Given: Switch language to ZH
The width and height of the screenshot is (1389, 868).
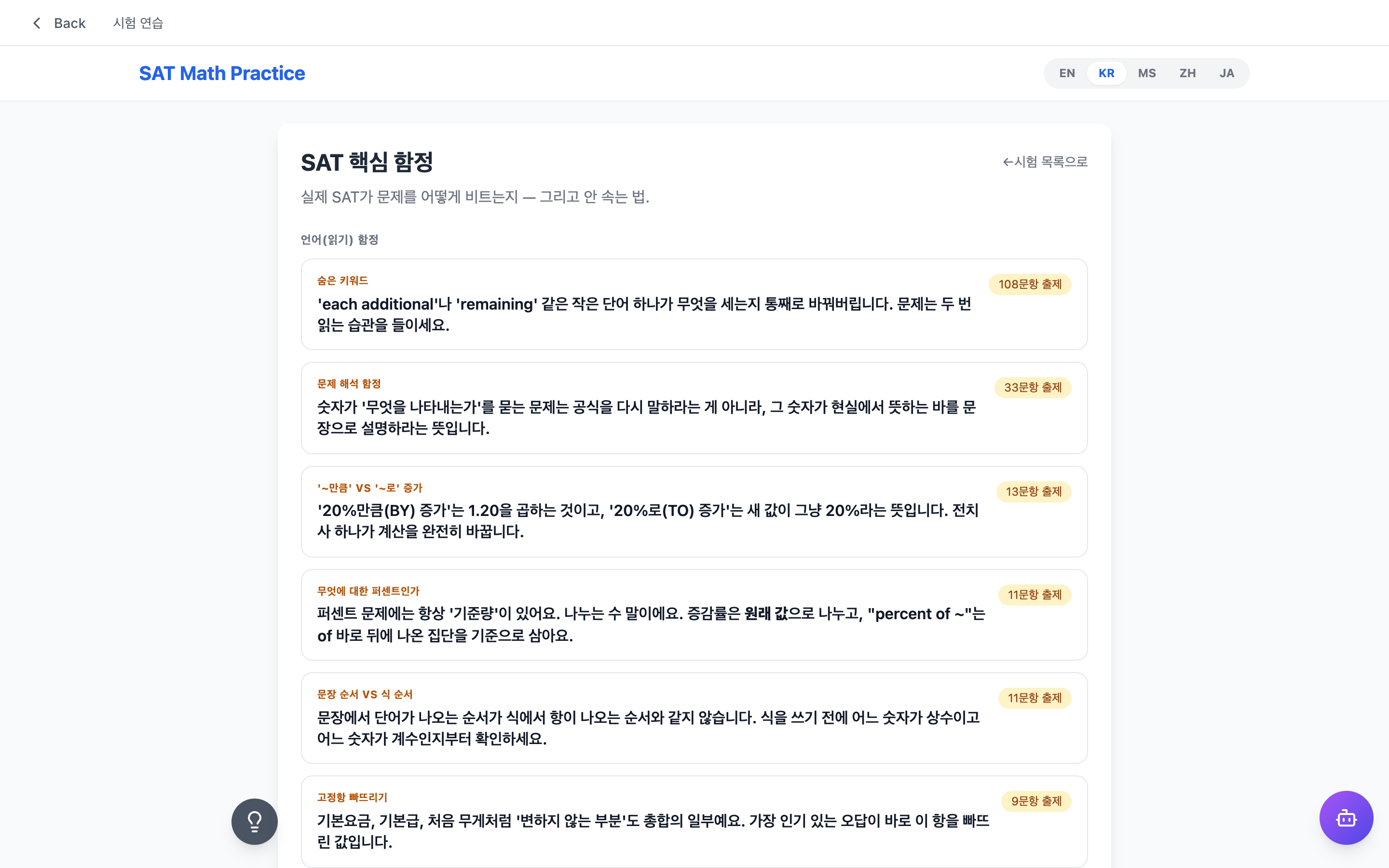Looking at the screenshot, I should [1187, 73].
